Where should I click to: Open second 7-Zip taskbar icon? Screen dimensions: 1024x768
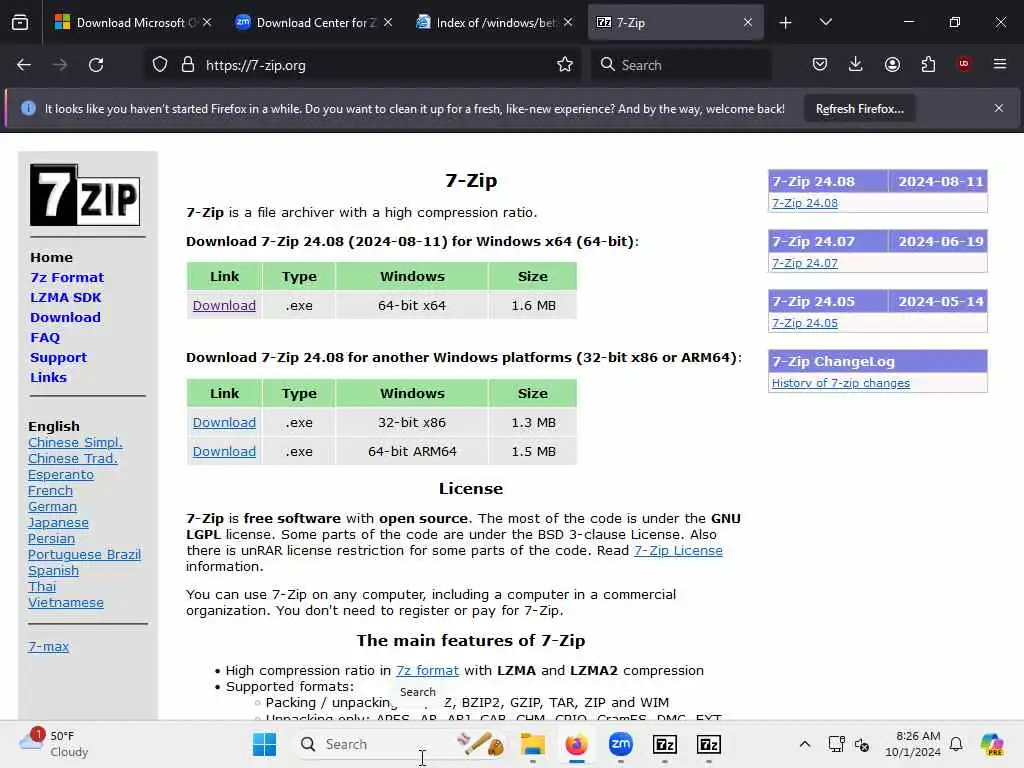709,744
